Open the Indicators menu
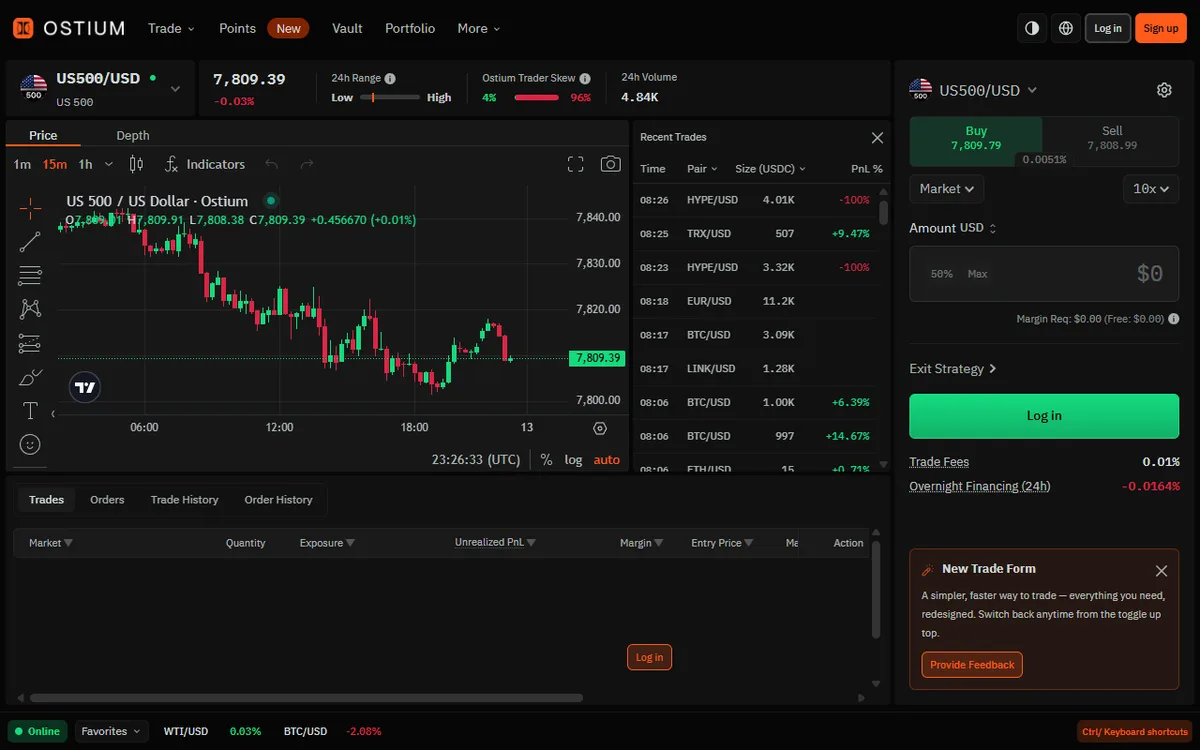The image size is (1200, 750). tap(205, 164)
